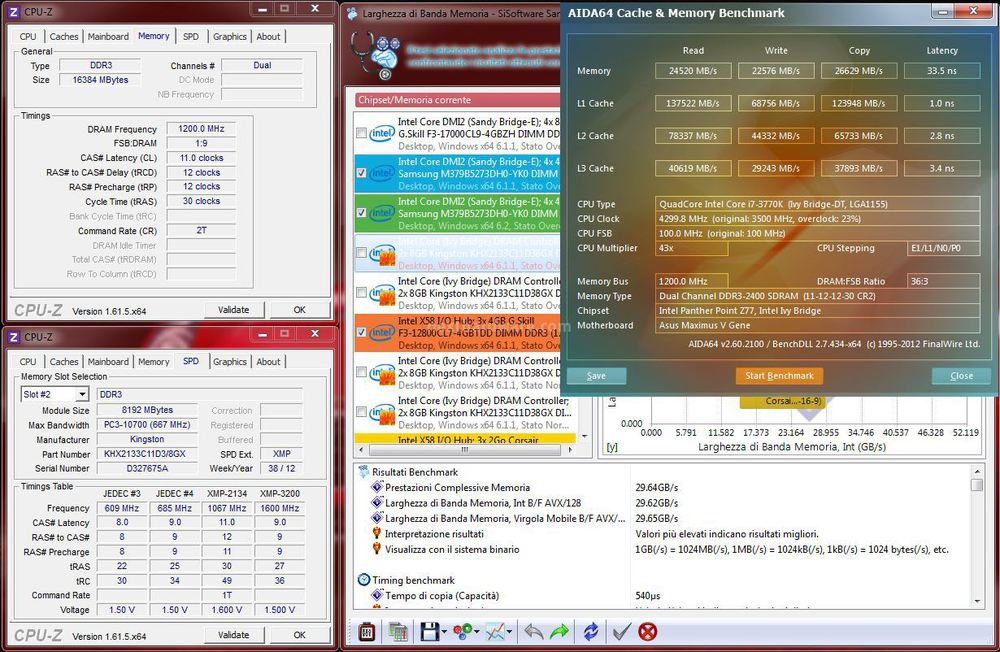Click the Close button in AIDA64 window
Screen dimensions: 1000x652
tap(961, 376)
